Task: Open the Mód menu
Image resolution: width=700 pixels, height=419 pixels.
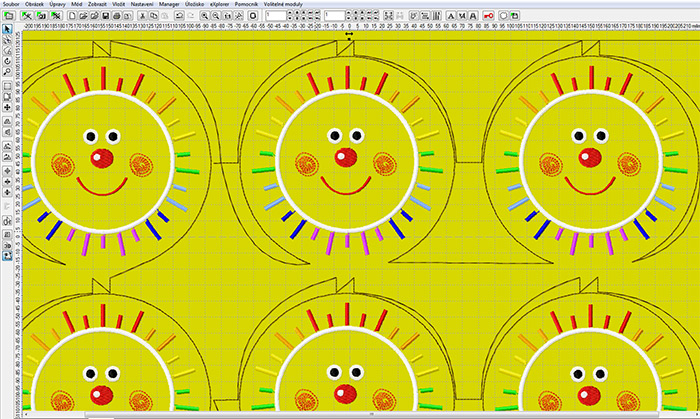Action: point(76,4)
